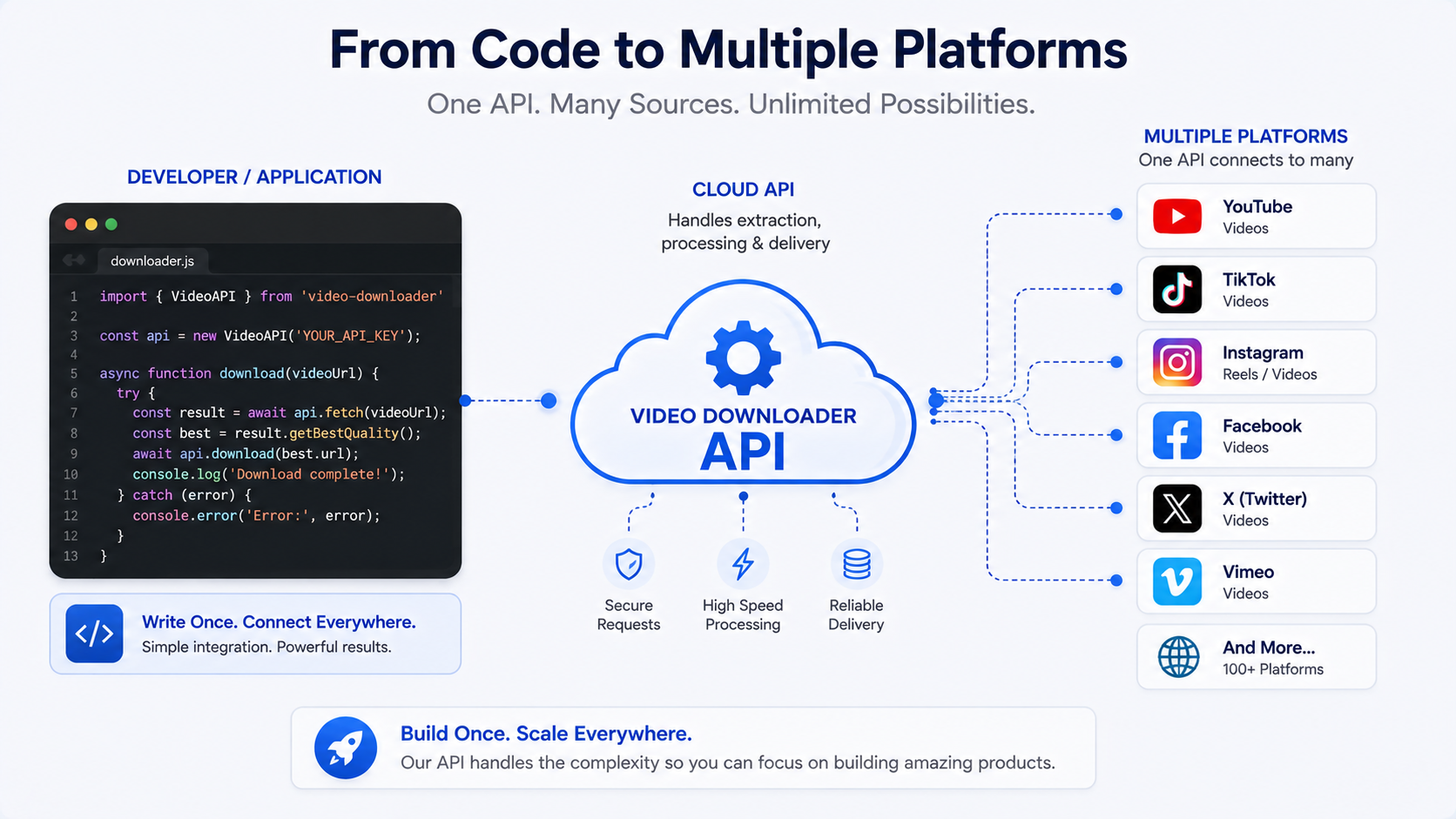Click the yellow minimize dot in code window

91,225
